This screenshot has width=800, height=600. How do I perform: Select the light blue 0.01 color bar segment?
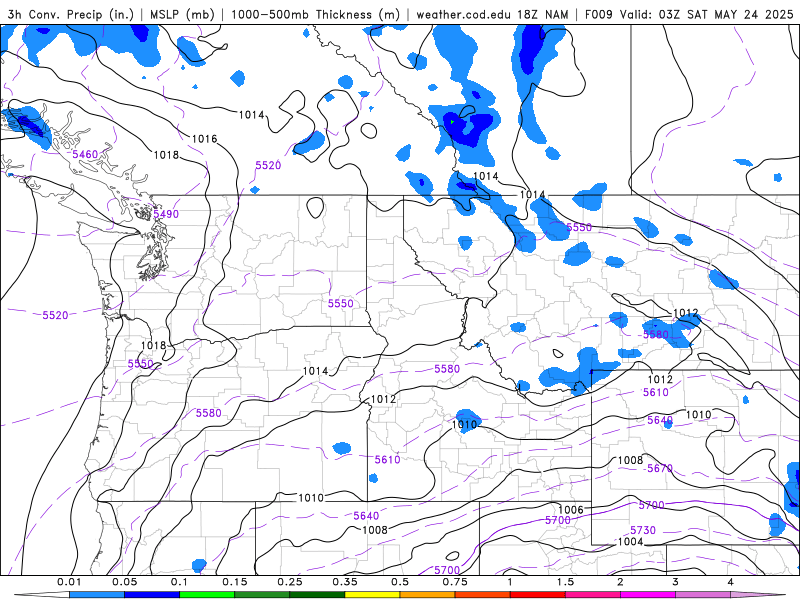click(x=96, y=595)
